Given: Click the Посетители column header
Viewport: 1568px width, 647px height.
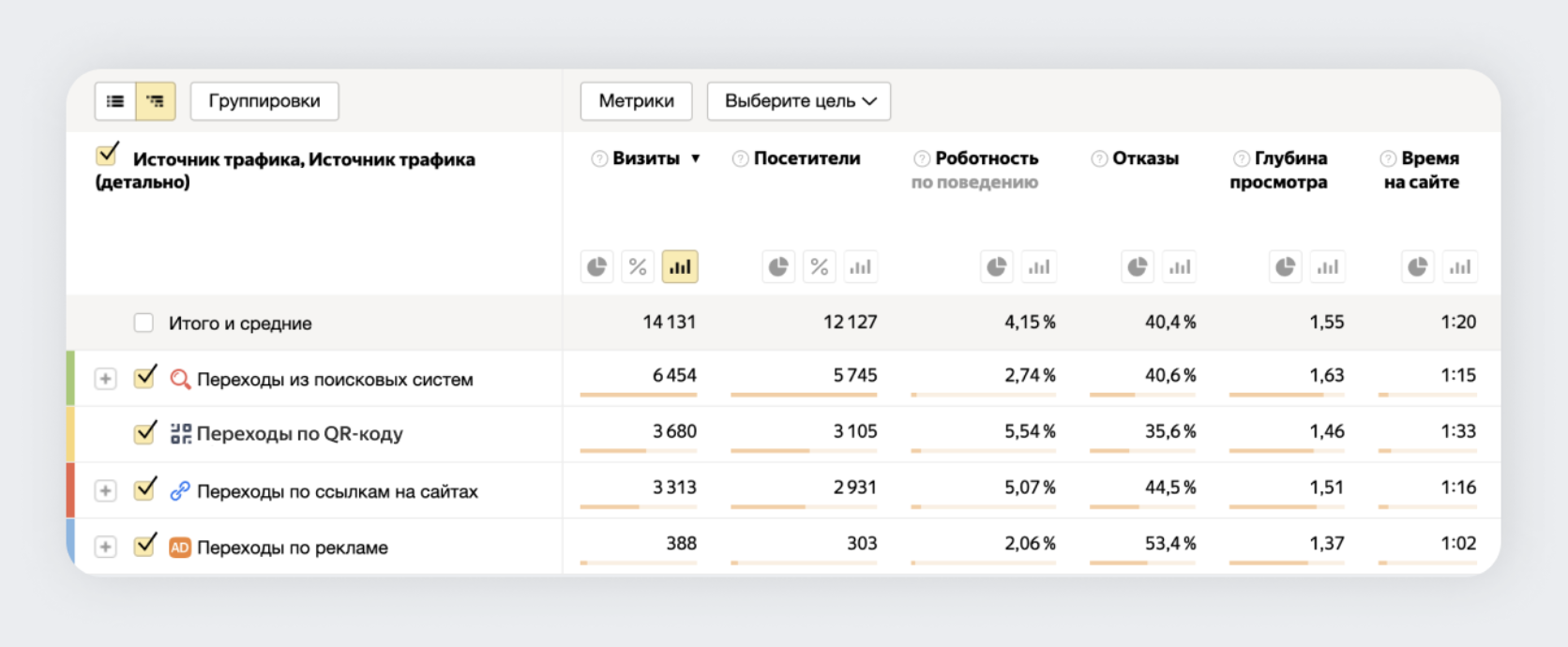Looking at the screenshot, I should pyautogui.click(x=807, y=158).
